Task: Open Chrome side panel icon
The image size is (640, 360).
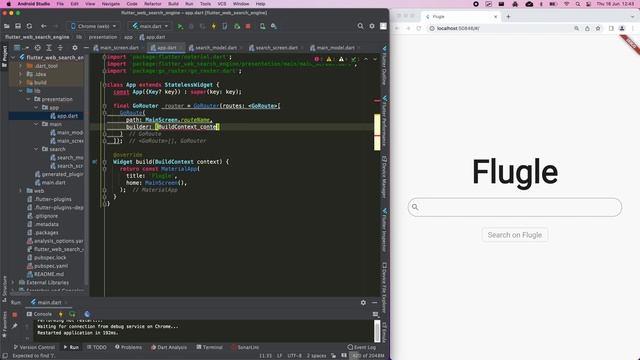Action: click(x=611, y=29)
